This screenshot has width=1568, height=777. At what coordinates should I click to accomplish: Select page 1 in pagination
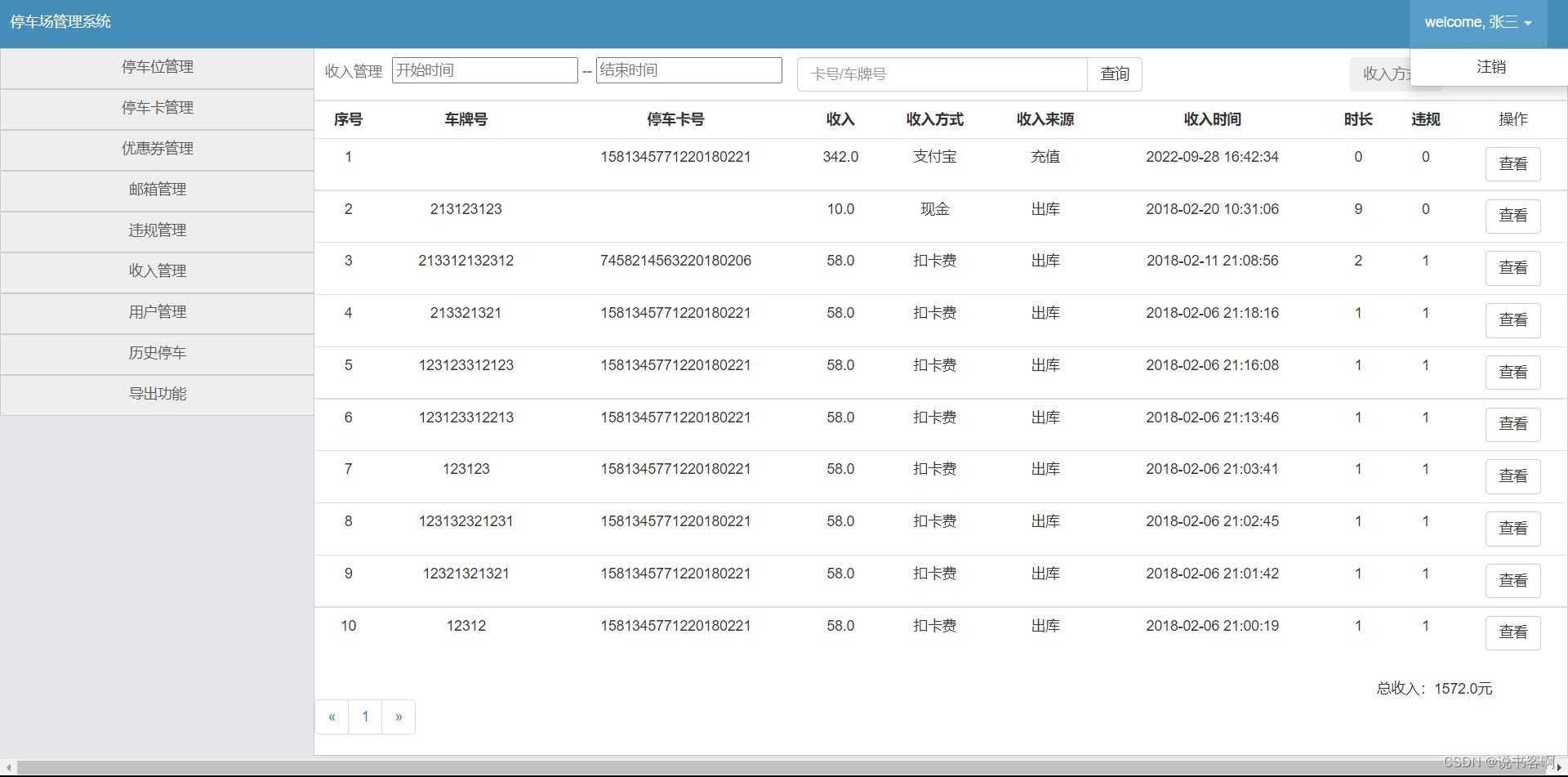point(365,717)
